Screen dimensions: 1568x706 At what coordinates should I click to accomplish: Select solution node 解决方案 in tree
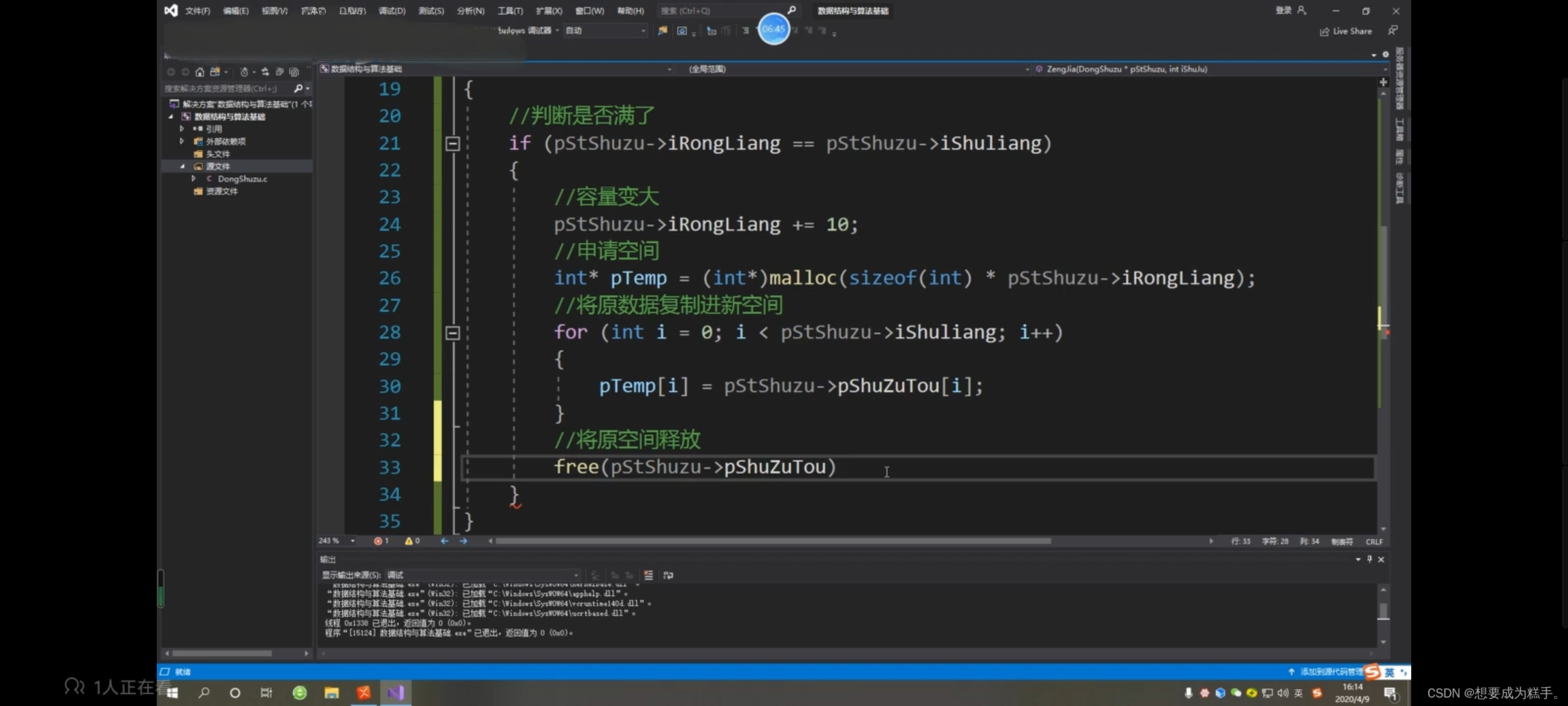coord(242,104)
